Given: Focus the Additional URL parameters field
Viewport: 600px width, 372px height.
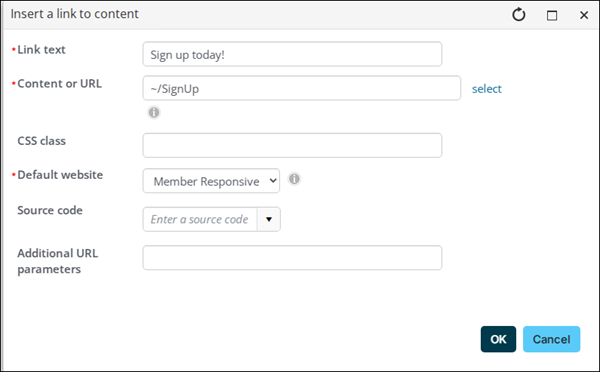Looking at the screenshot, I should [292, 258].
